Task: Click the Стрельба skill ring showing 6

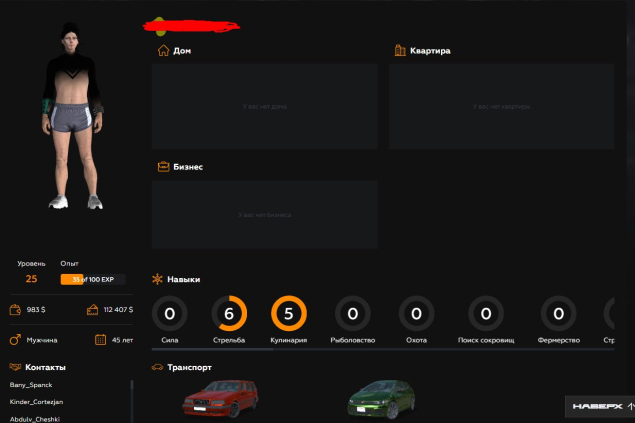Action: pos(229,314)
